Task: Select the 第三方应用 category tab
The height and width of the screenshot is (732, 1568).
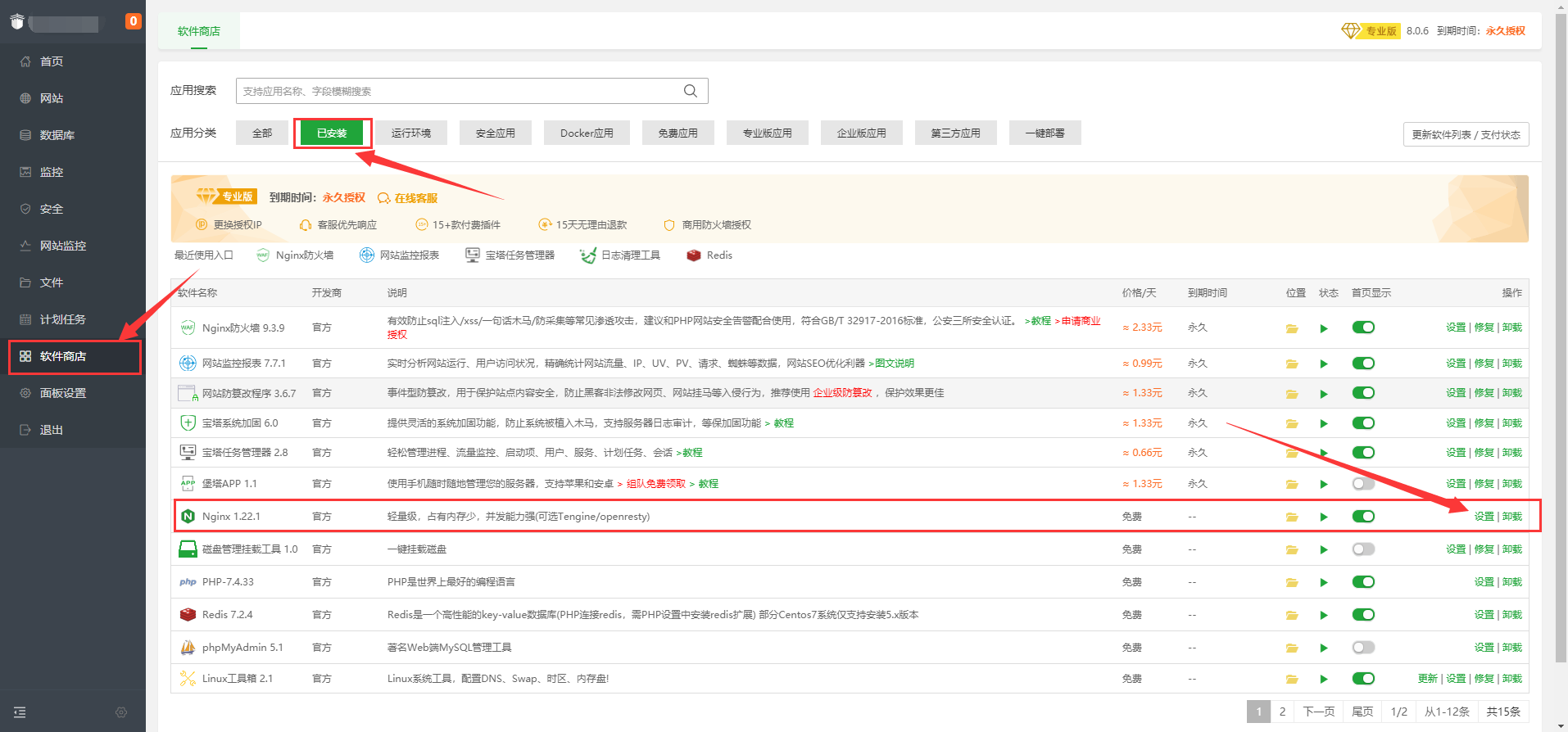Action: [x=955, y=133]
